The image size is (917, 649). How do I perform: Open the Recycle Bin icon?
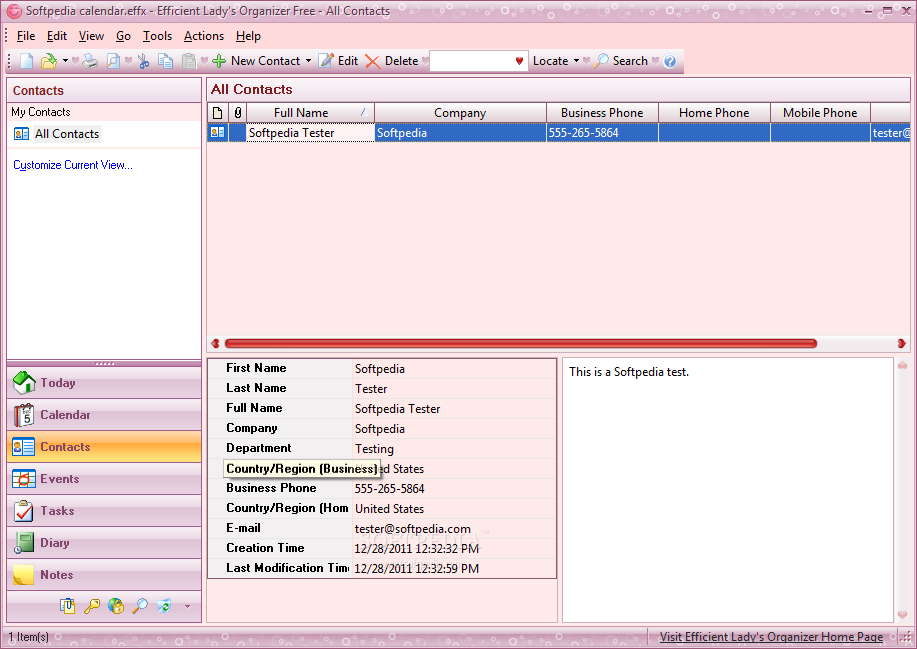coord(164,606)
